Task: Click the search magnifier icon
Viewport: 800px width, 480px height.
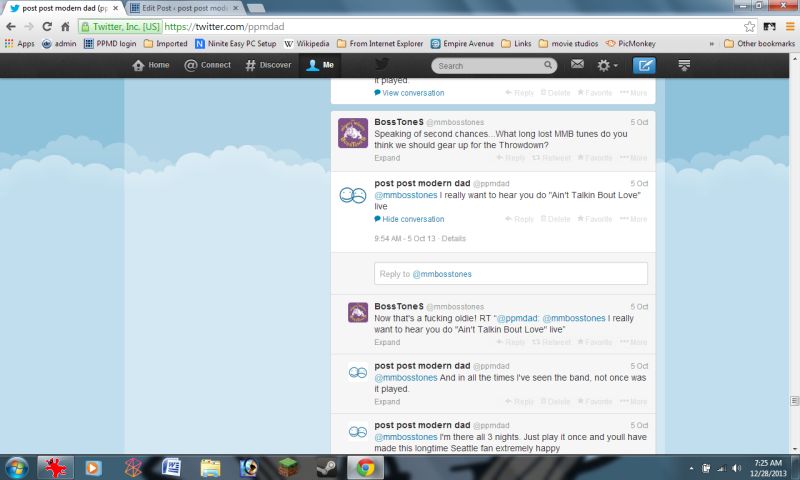Action: pyautogui.click(x=547, y=65)
